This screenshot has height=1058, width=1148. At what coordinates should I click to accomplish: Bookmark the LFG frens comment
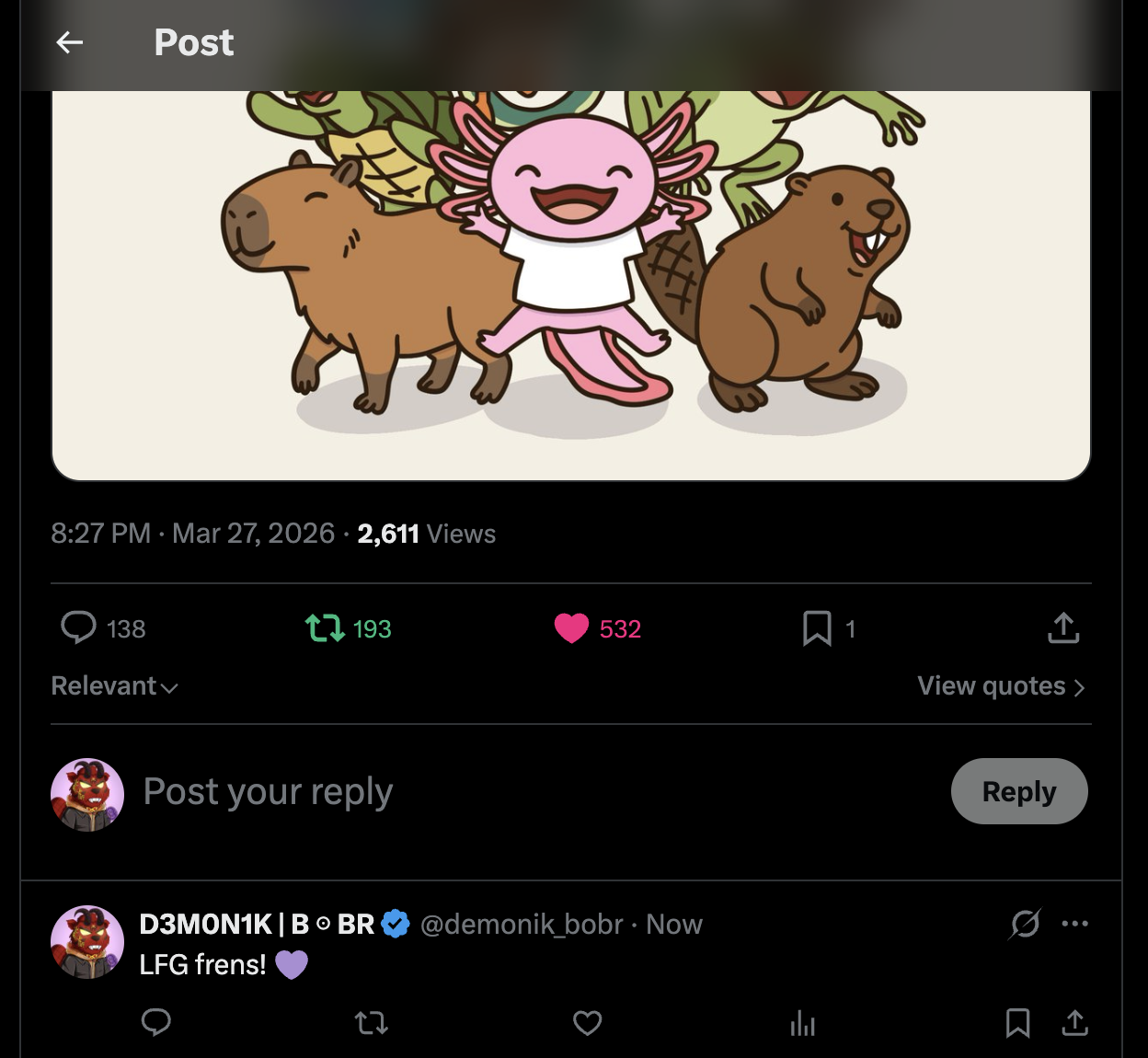[1017, 1022]
